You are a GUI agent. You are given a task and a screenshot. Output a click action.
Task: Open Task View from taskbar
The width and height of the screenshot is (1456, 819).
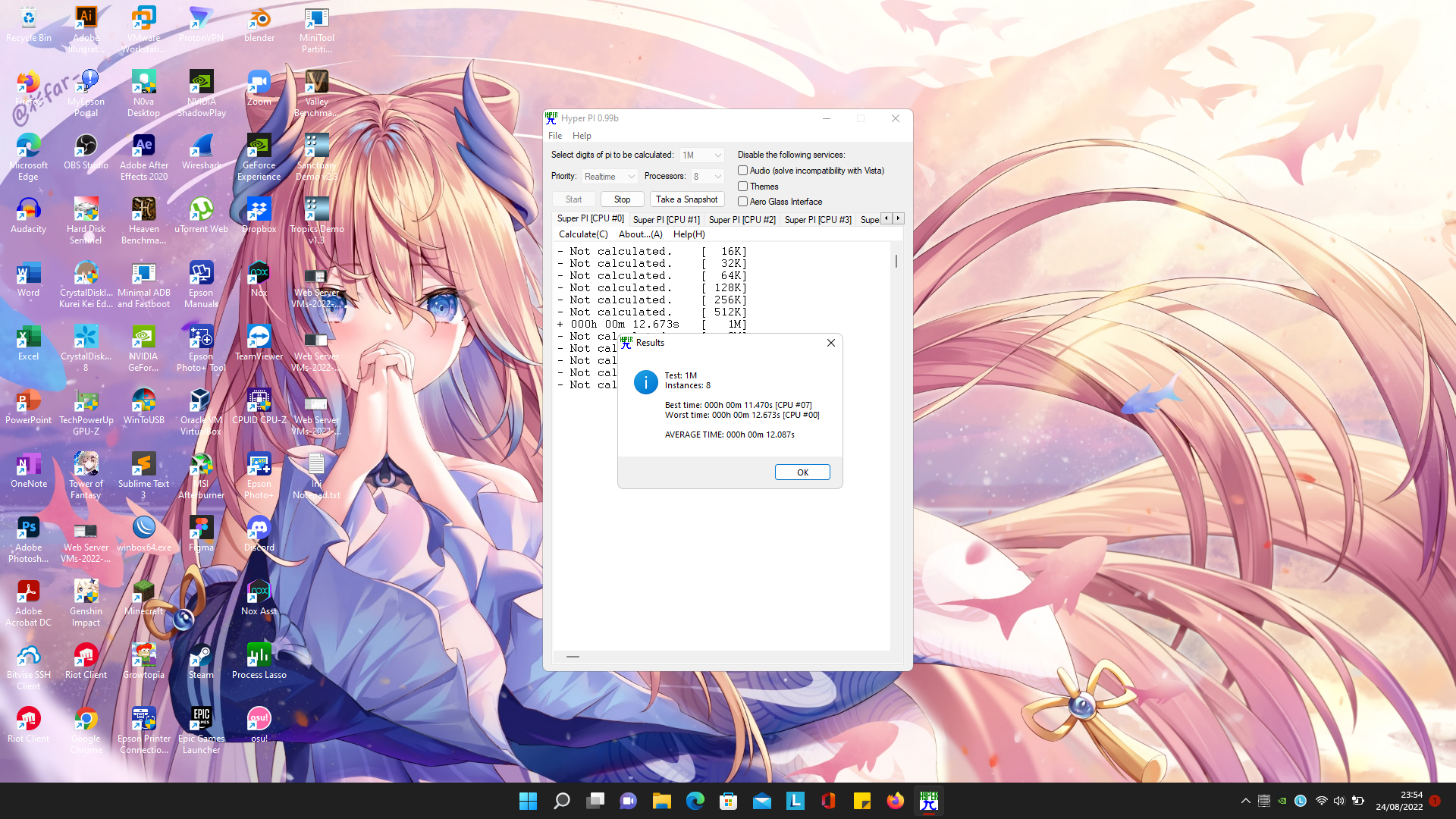pyautogui.click(x=595, y=801)
